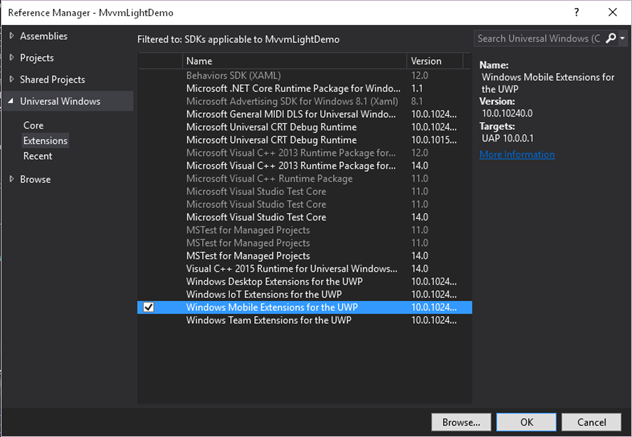This screenshot has width=632, height=437.
Task: Open the search options dropdown arrow
Action: pos(623,38)
